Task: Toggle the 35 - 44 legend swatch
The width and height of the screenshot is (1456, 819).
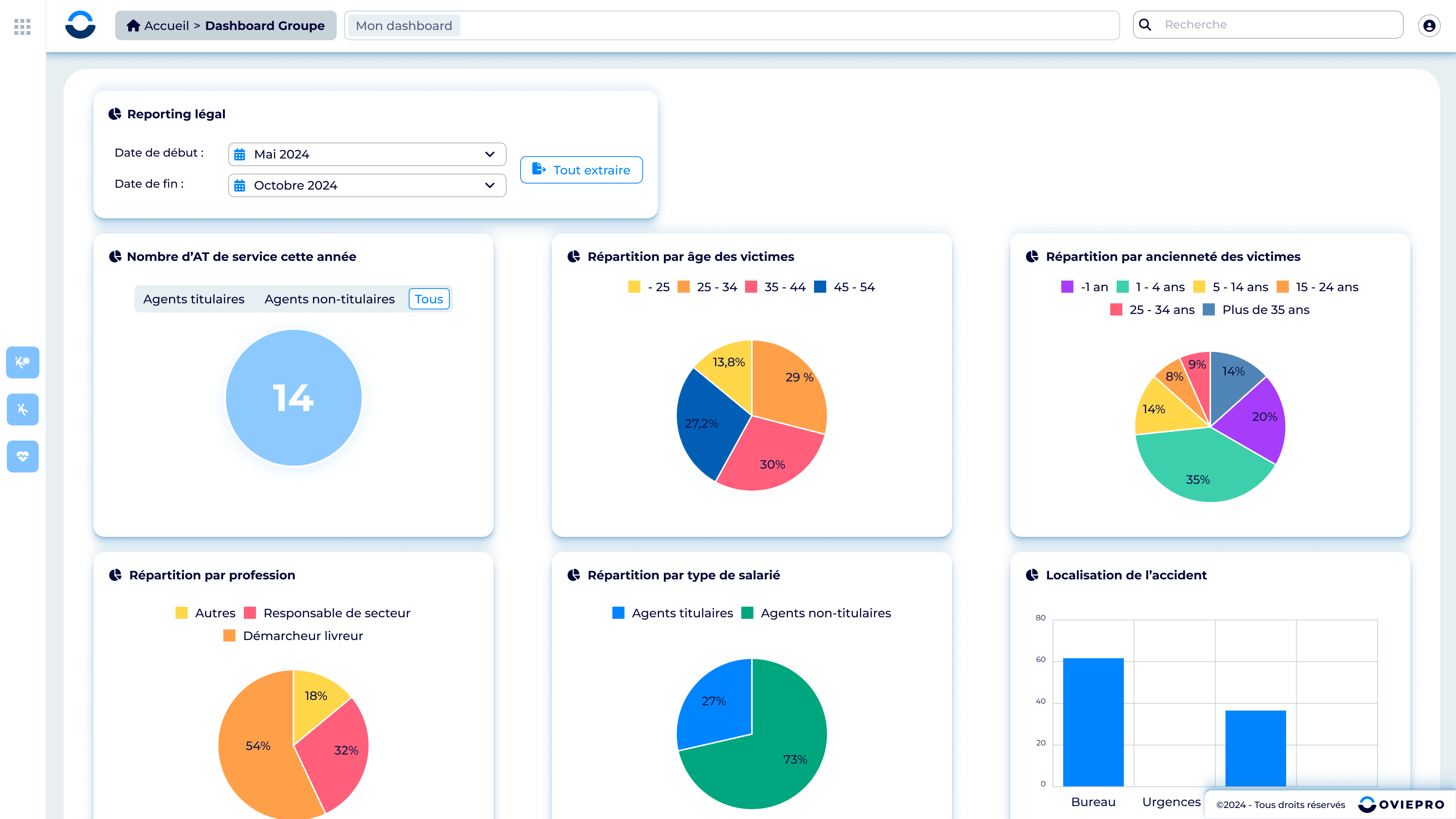Action: 751,287
